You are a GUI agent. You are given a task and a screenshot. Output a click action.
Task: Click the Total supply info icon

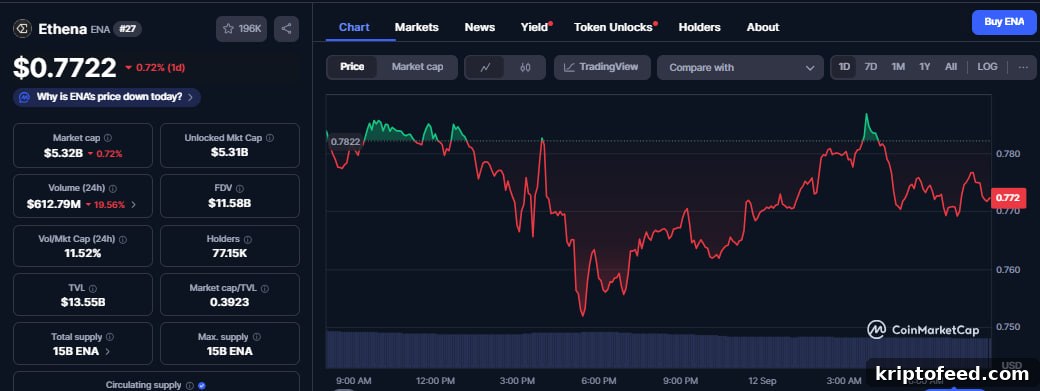point(109,337)
